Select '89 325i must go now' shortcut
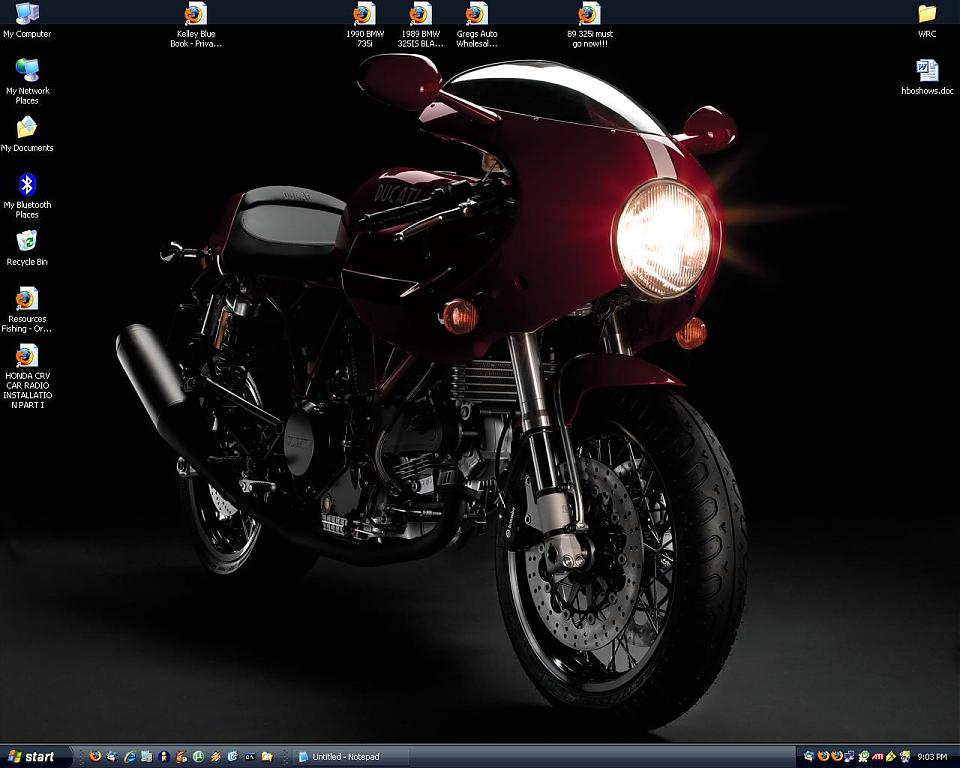This screenshot has width=960, height=768. 589,14
